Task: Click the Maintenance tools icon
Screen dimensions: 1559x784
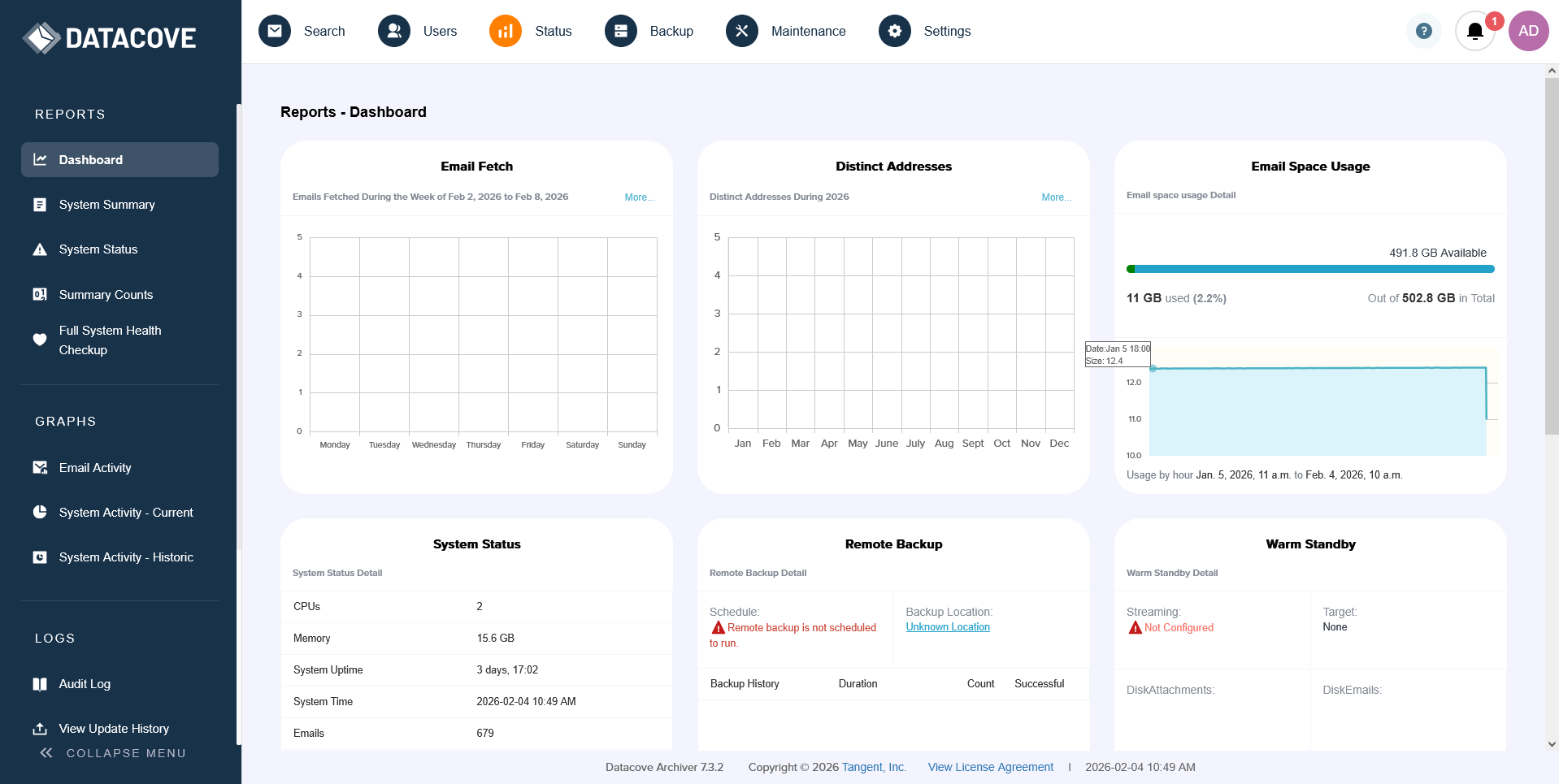Action: click(x=742, y=31)
